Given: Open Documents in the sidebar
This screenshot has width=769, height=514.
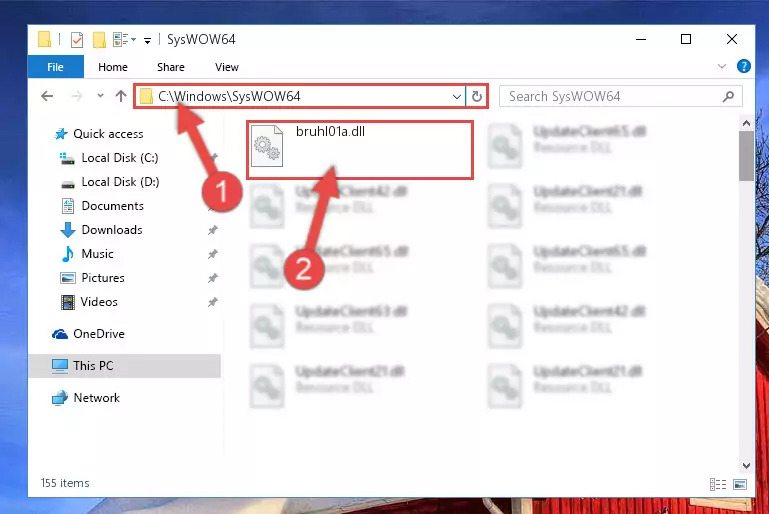Looking at the screenshot, I should [112, 206].
